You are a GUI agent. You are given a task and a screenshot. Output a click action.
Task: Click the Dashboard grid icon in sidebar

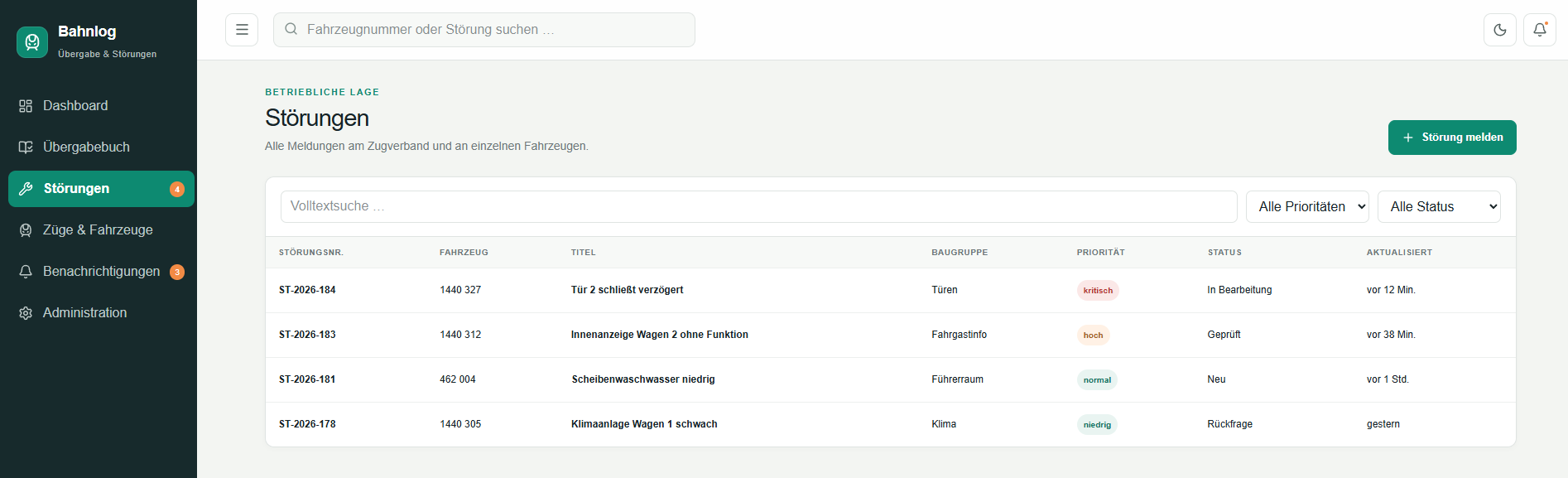coord(26,106)
